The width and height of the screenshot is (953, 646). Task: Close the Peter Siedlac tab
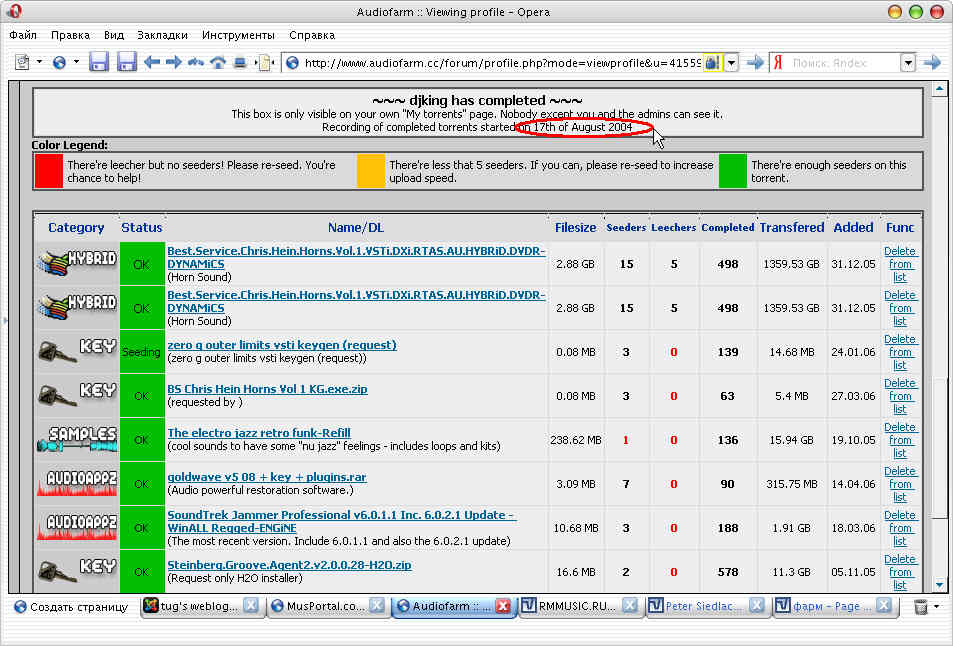pos(756,605)
